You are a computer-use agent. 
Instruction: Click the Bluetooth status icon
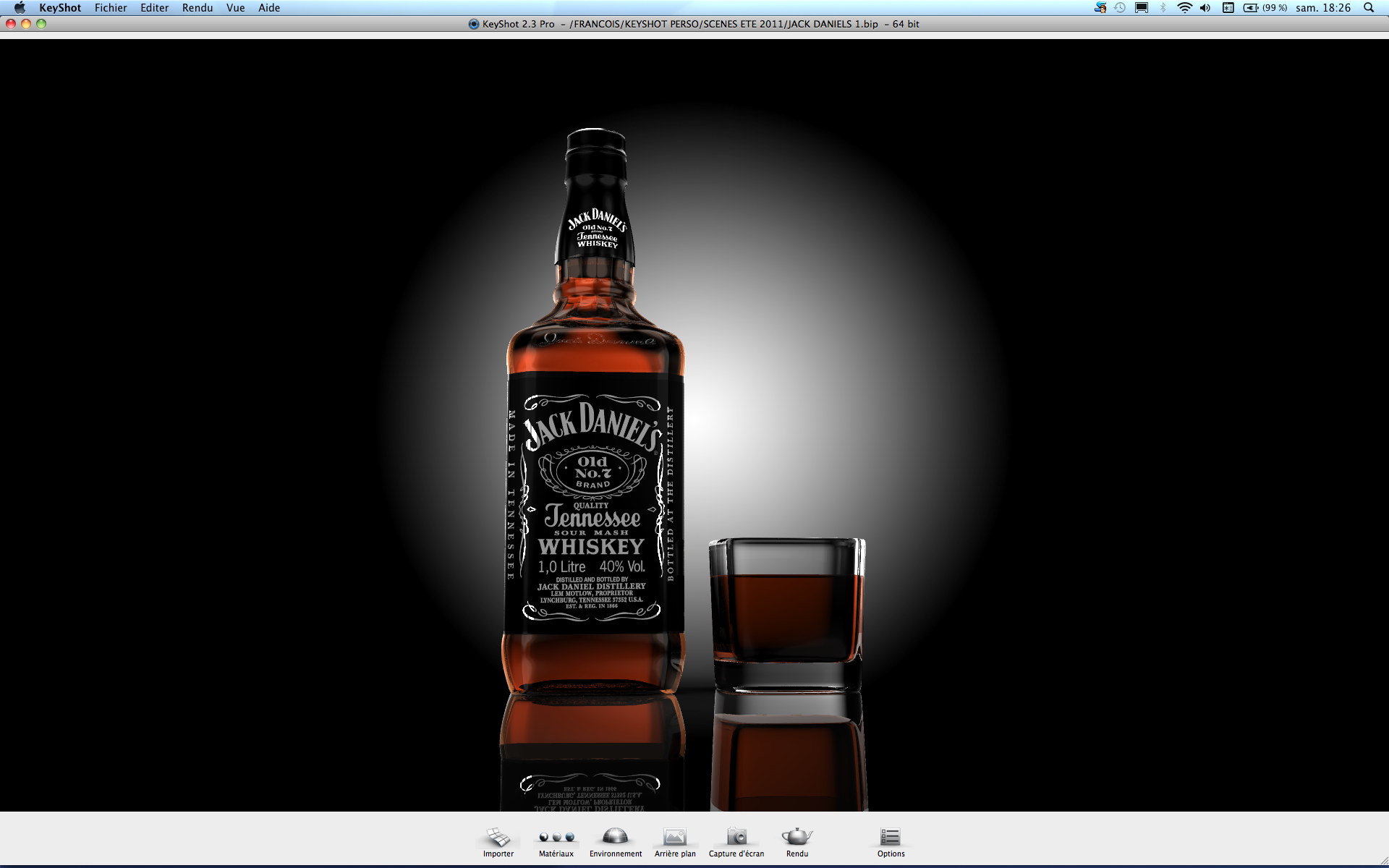click(x=1163, y=8)
